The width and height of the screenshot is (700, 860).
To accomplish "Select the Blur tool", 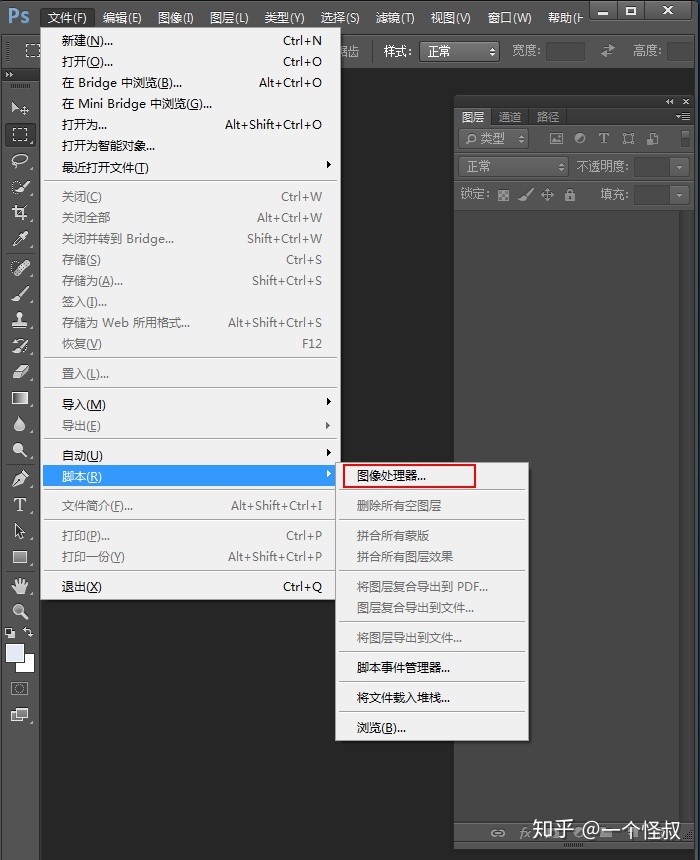I will point(20,425).
